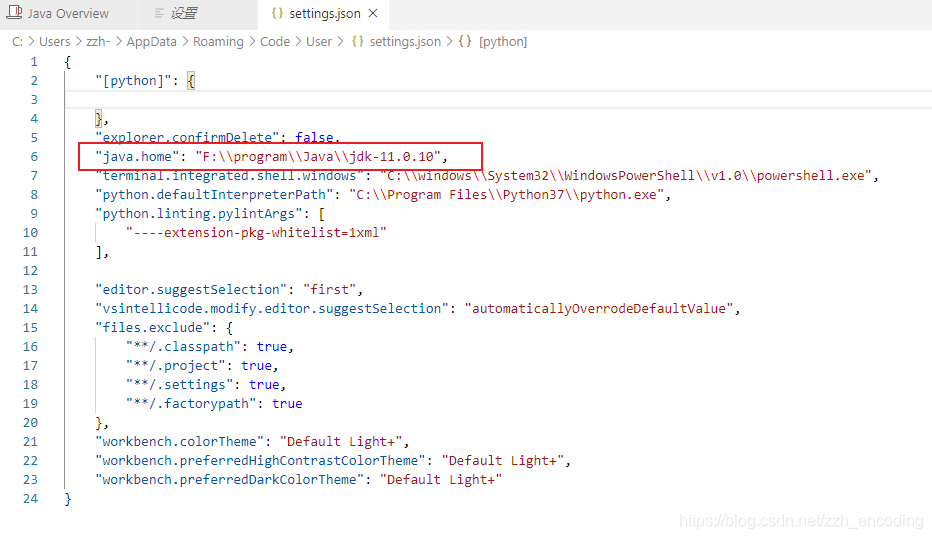Place cursor in the empty line 3
The image size is (932, 539).
[x=498, y=100]
